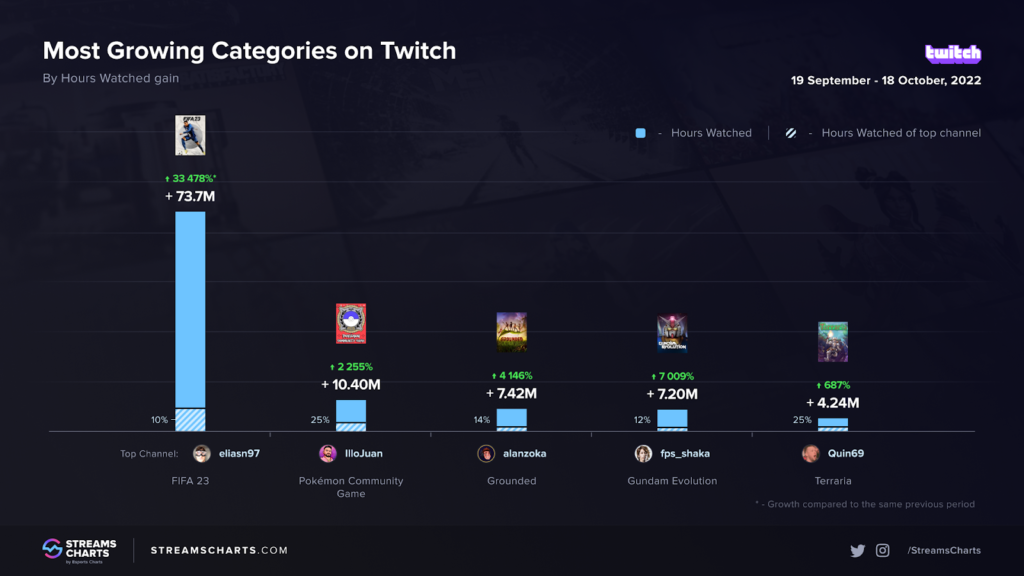Screen dimensions: 1024x576
Task: Open the STREAMSCHARTS.COM link
Action: (x=219, y=551)
